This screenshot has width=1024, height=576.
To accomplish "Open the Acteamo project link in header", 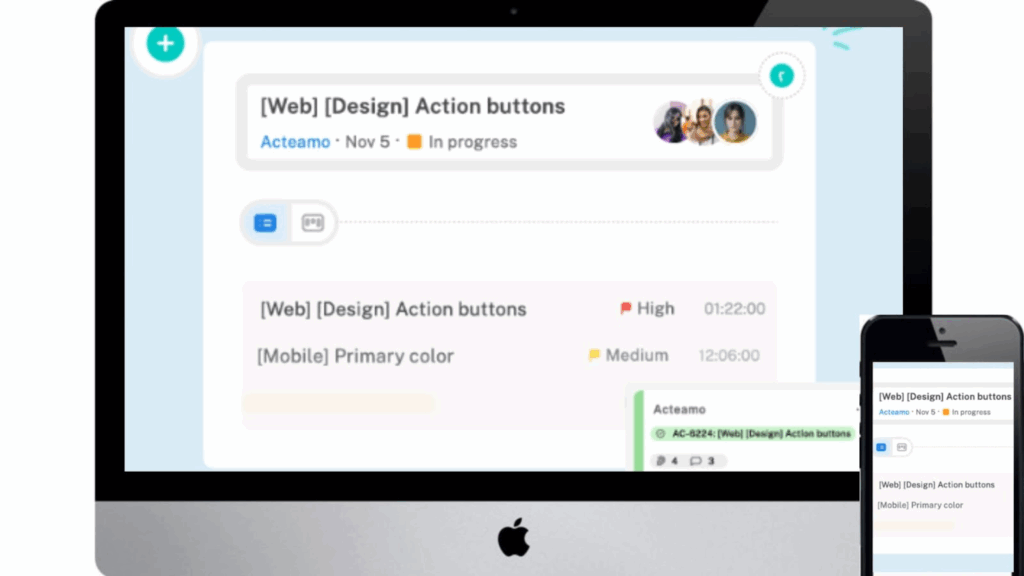I will 295,142.
